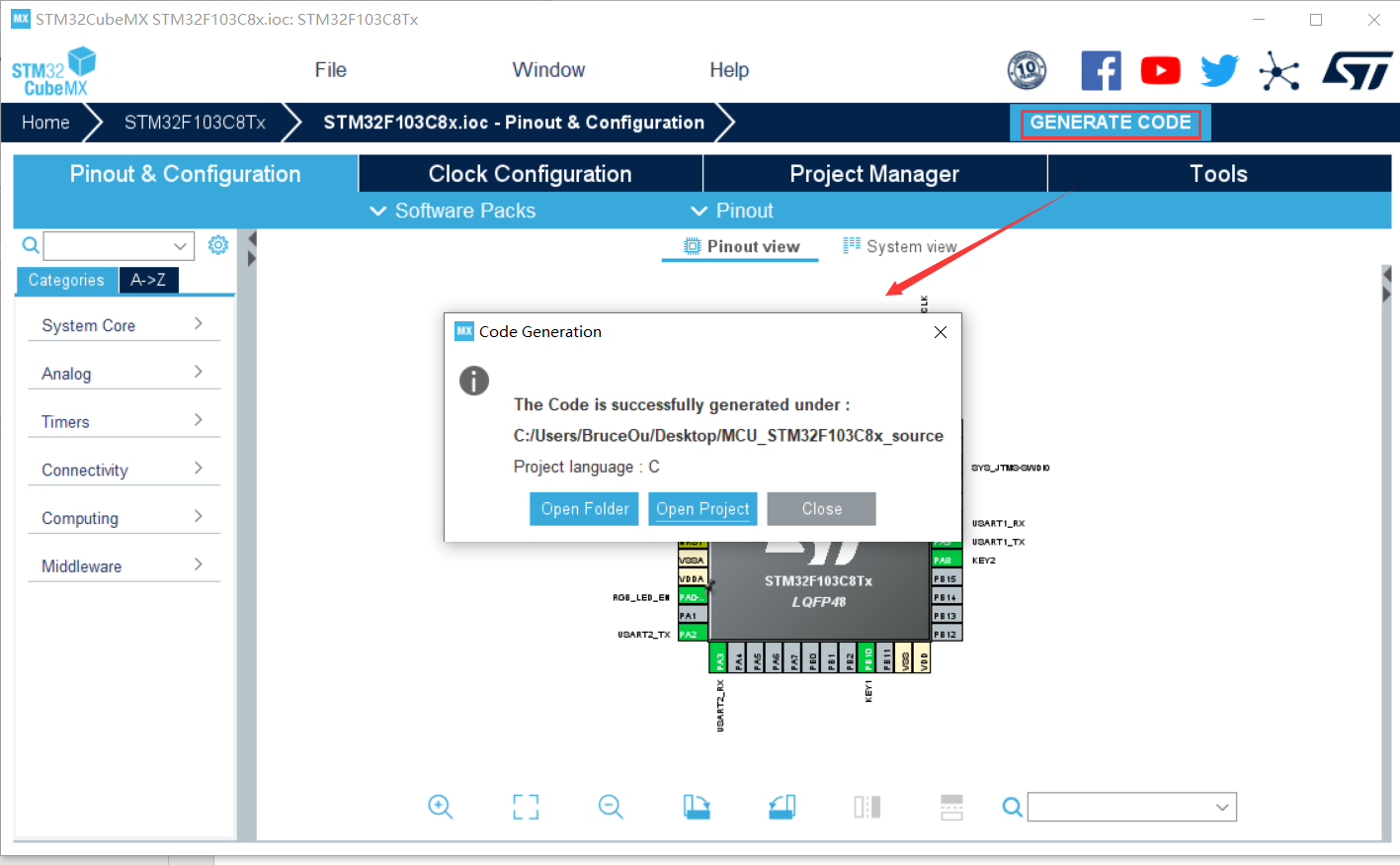The image size is (1400, 865).
Task: Expand the Middleware category
Action: click(x=124, y=566)
